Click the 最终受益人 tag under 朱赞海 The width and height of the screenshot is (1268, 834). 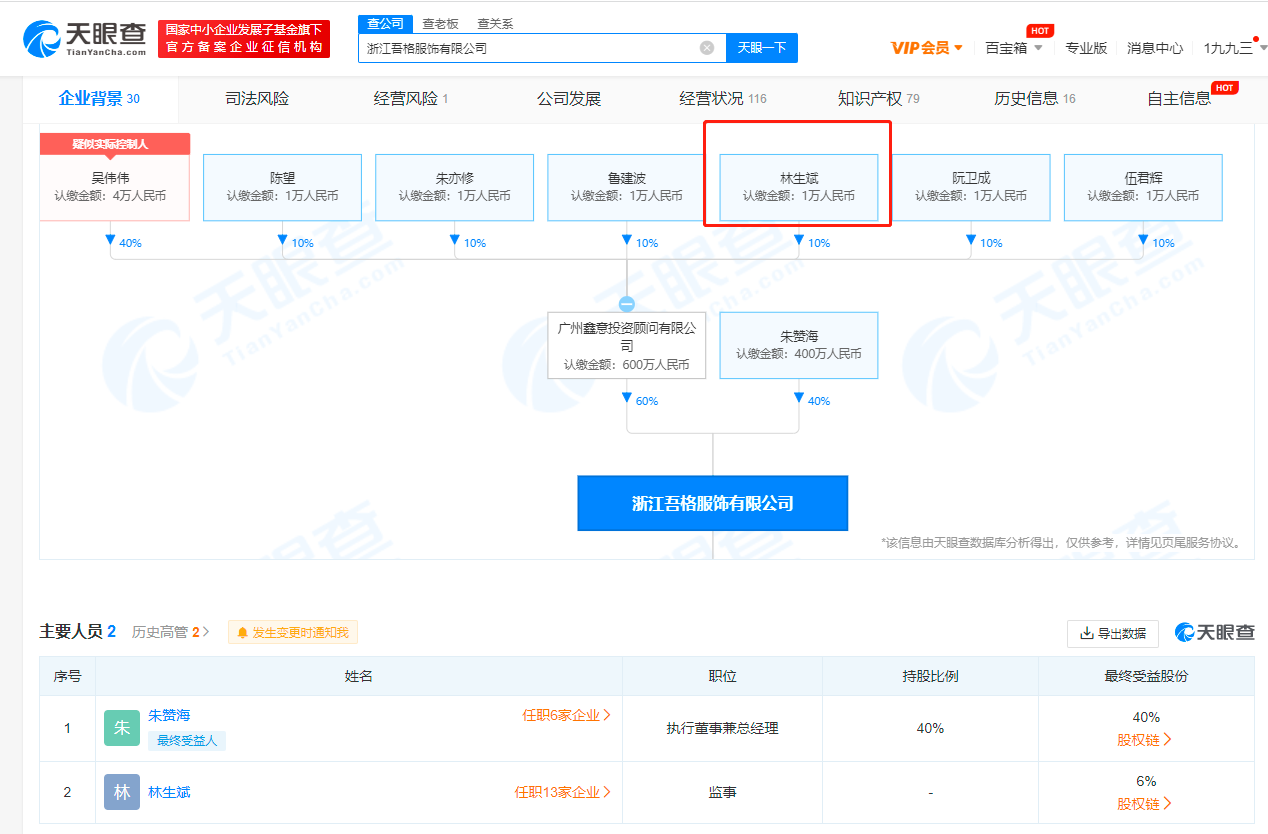coord(187,741)
